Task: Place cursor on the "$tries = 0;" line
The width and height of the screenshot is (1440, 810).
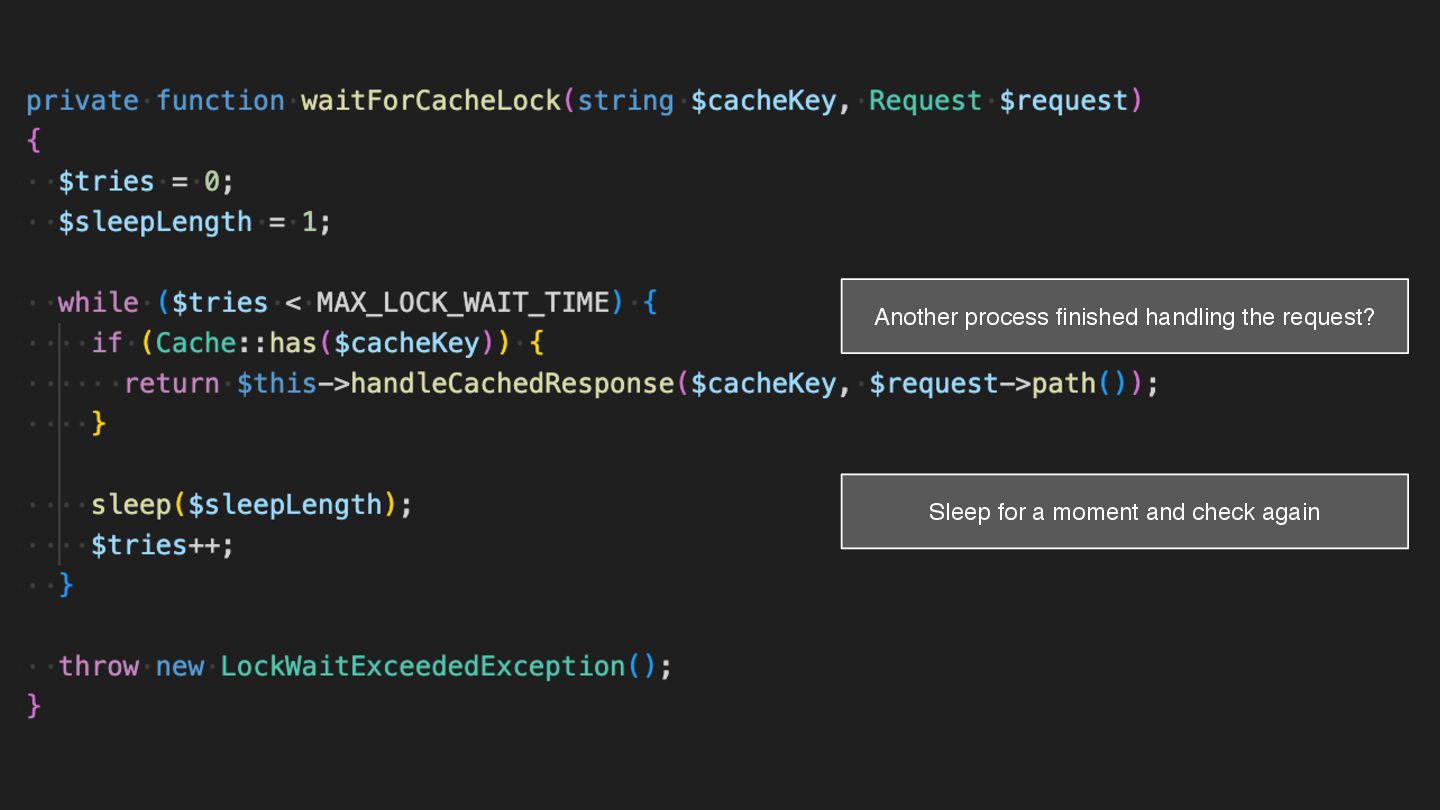Action: [x=146, y=182]
